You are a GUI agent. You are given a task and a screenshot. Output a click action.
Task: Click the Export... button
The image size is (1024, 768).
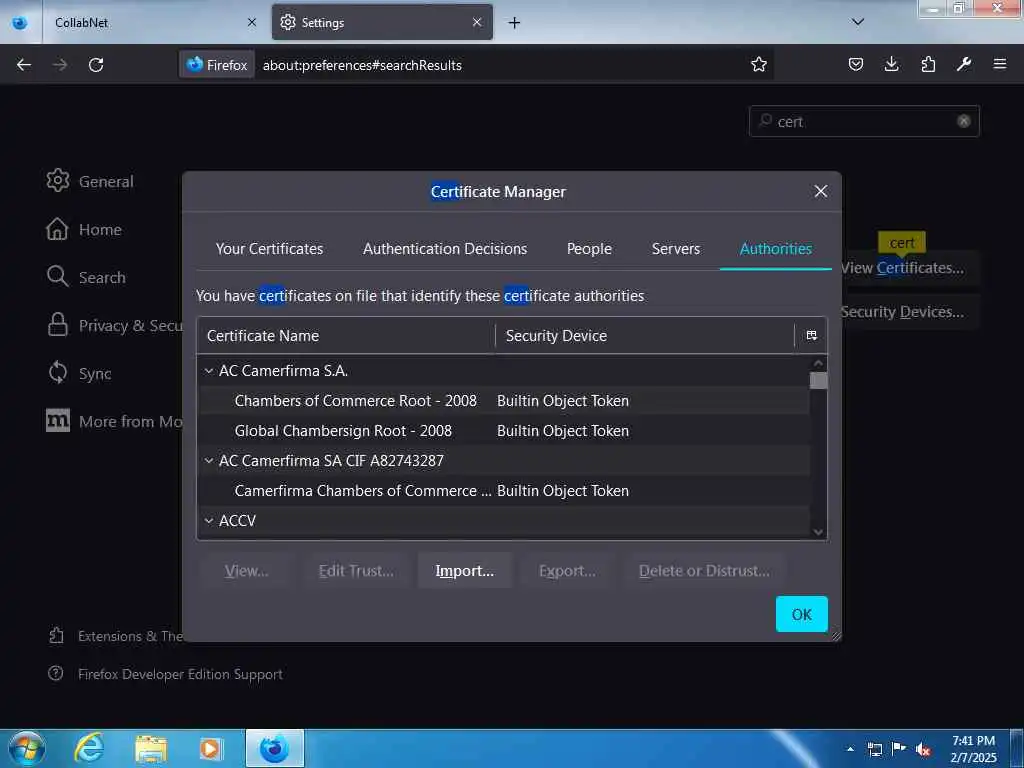coord(567,570)
